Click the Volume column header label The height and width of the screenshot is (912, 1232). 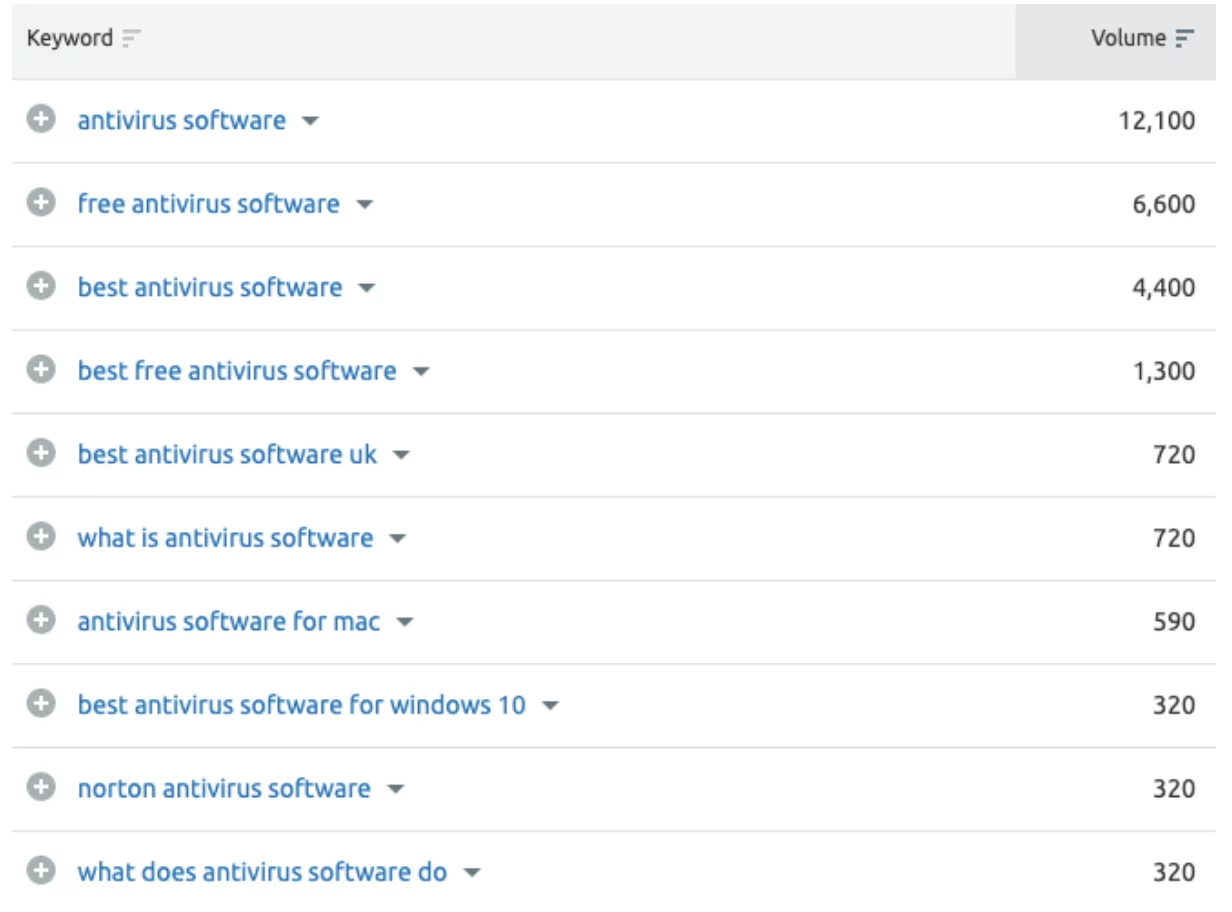point(1128,39)
